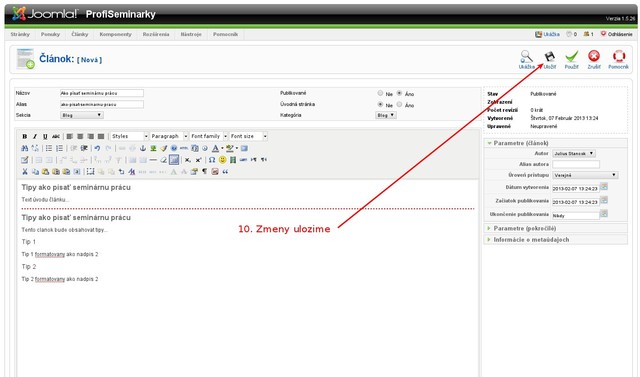The image size is (640, 377).
Task: Open the Úroveň prístupu Verejné dropdown
Action: click(585, 175)
